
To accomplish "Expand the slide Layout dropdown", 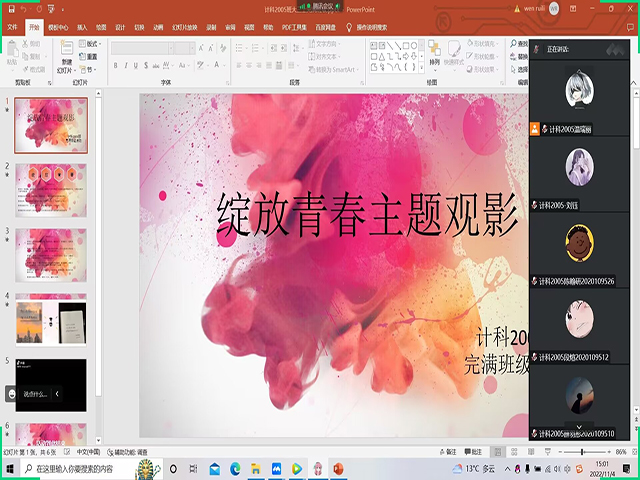I will [x=92, y=44].
